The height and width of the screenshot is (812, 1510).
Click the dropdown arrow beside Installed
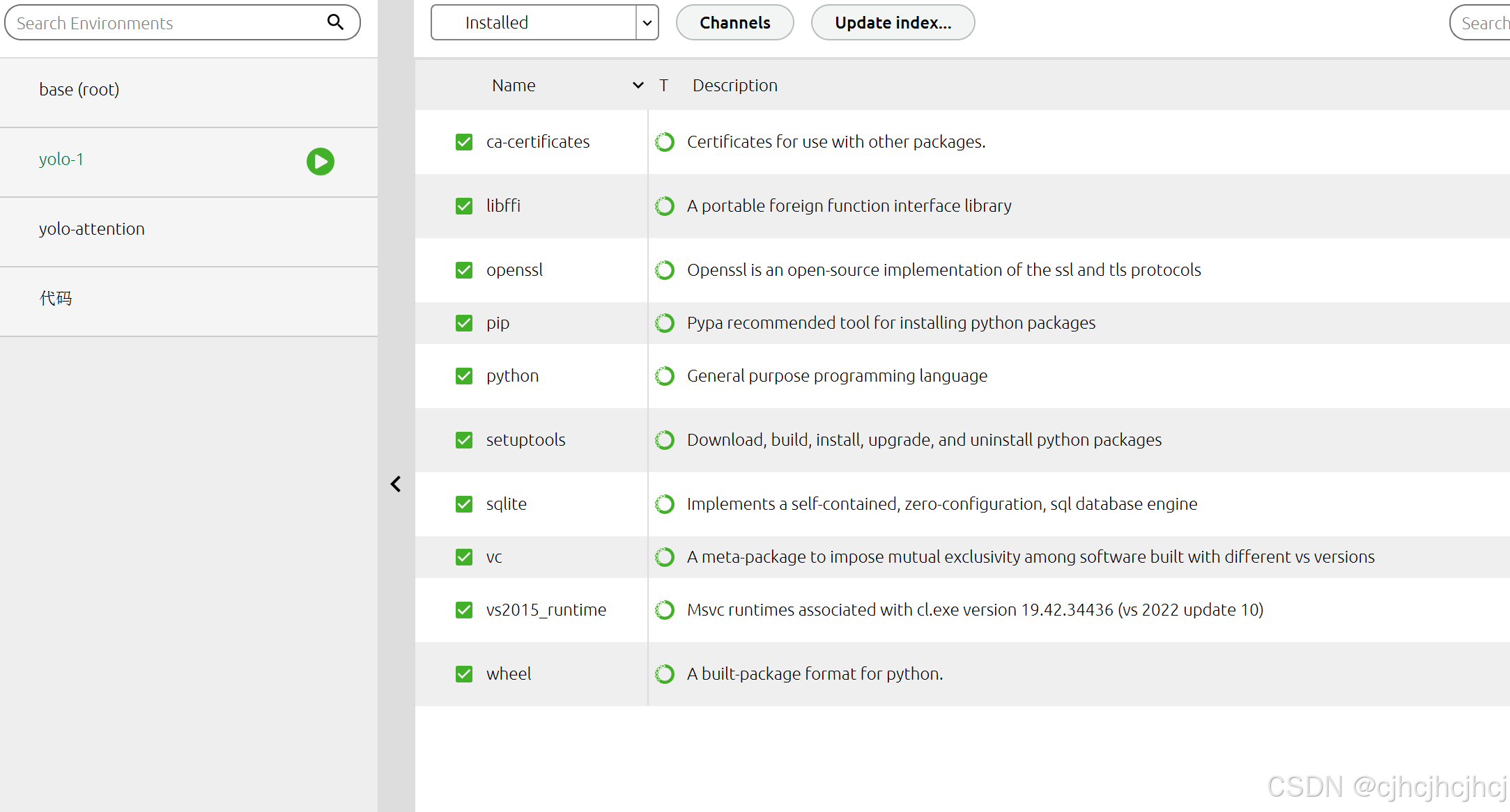click(x=647, y=22)
